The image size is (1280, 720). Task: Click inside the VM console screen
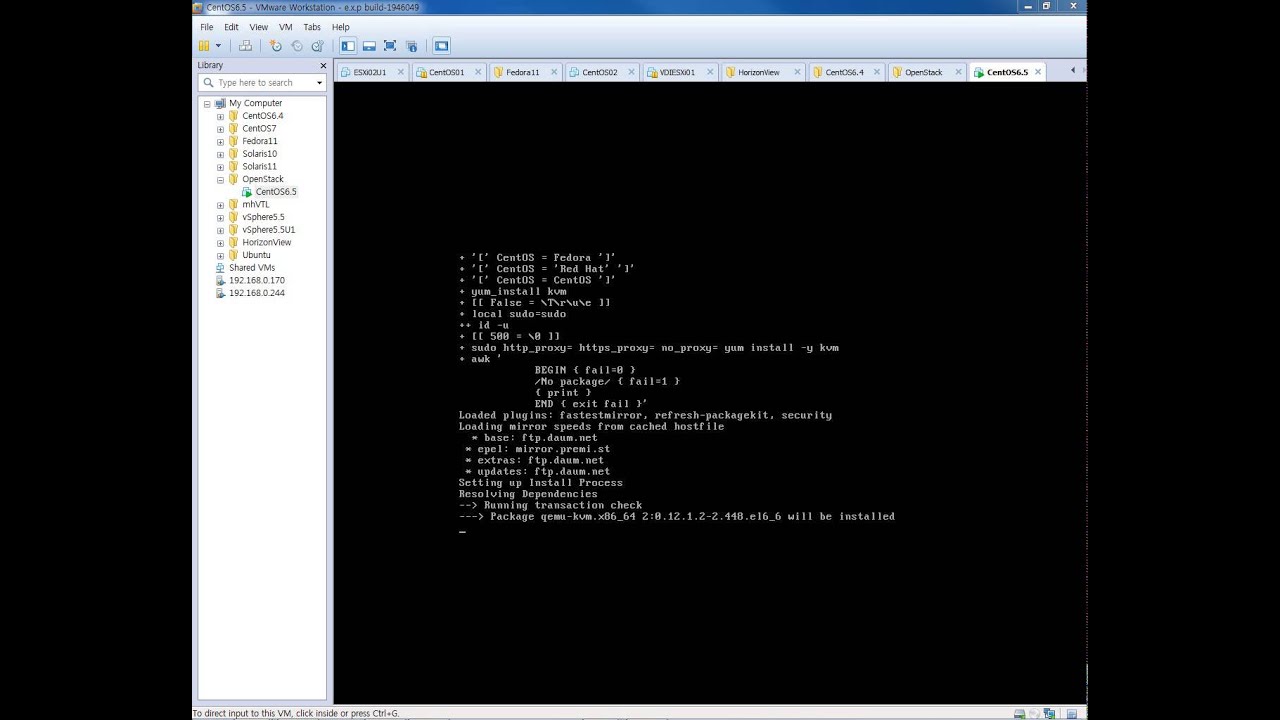(x=709, y=394)
